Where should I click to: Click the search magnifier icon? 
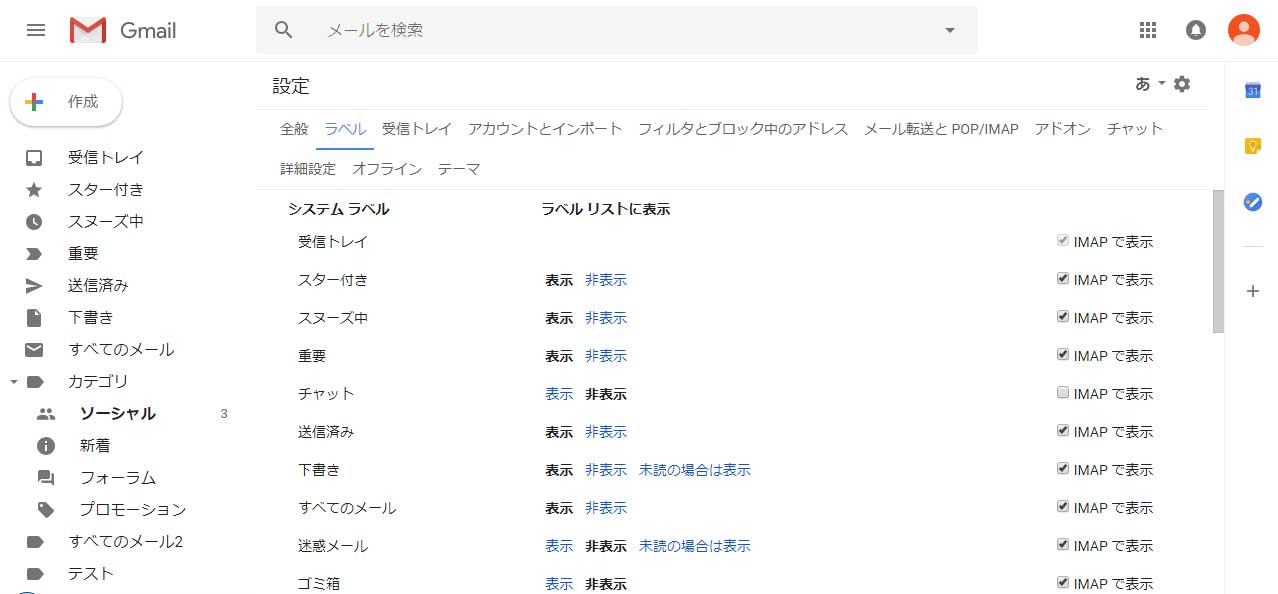click(284, 30)
